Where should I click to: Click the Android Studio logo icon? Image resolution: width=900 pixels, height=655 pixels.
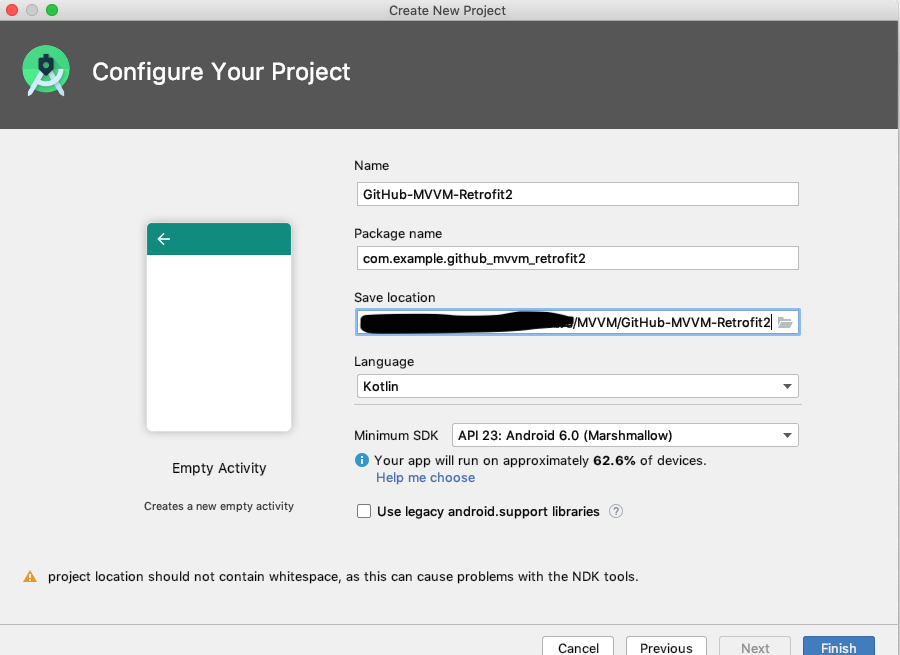(x=46, y=71)
